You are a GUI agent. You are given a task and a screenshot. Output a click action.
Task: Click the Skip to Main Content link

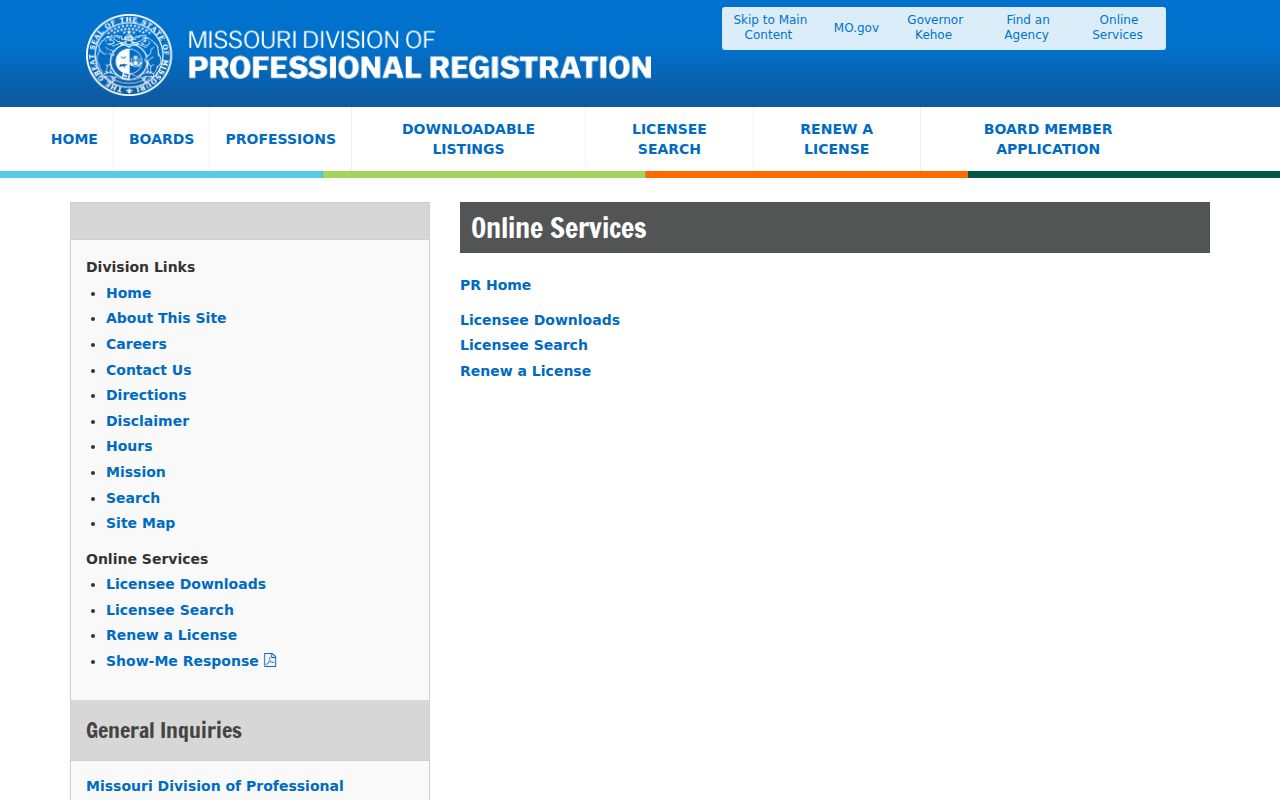[770, 27]
